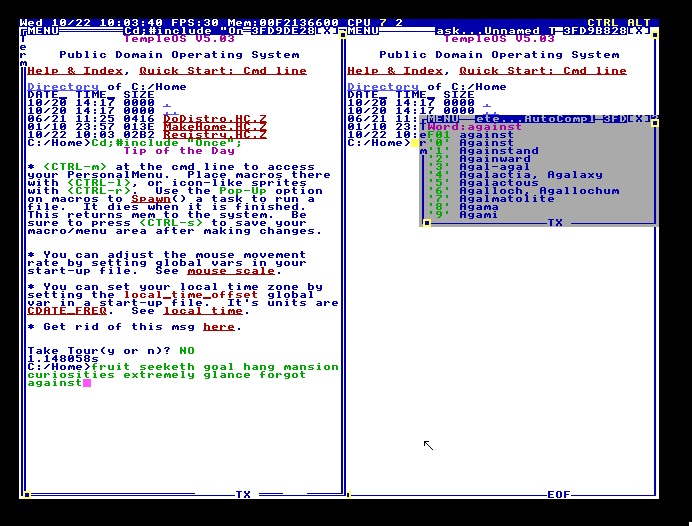Click the date and time in top status bar

pyautogui.click(x=91, y=23)
